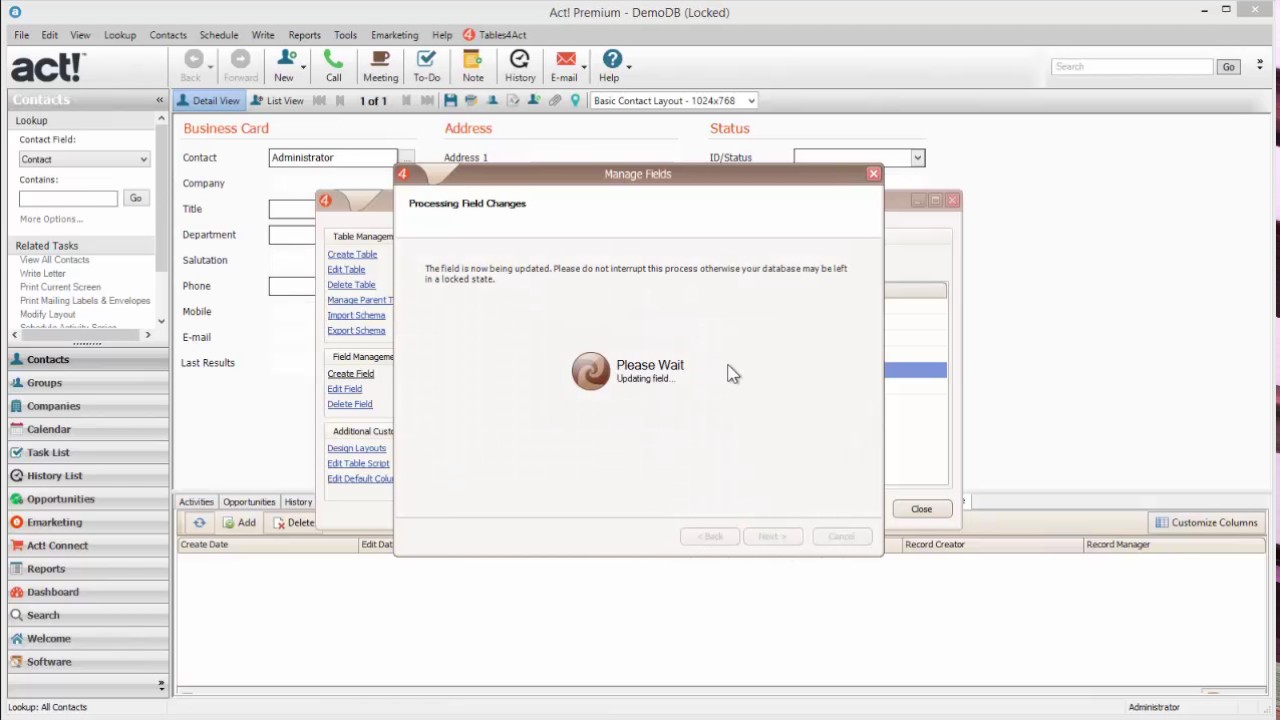Open Contacts in navigation bar
The image size is (1280, 720).
tap(88, 359)
